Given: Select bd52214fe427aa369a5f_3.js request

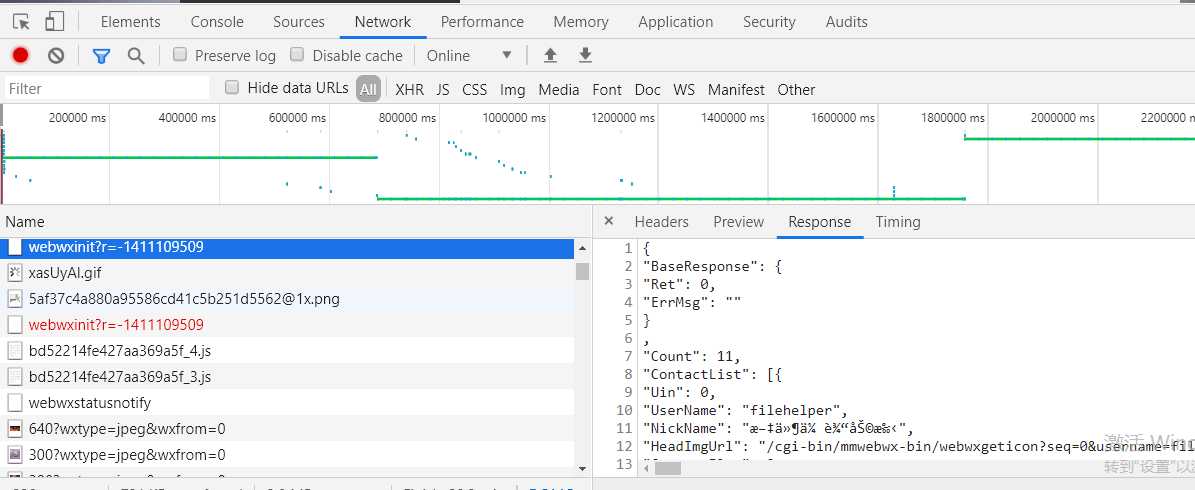Looking at the screenshot, I should 287,376.
